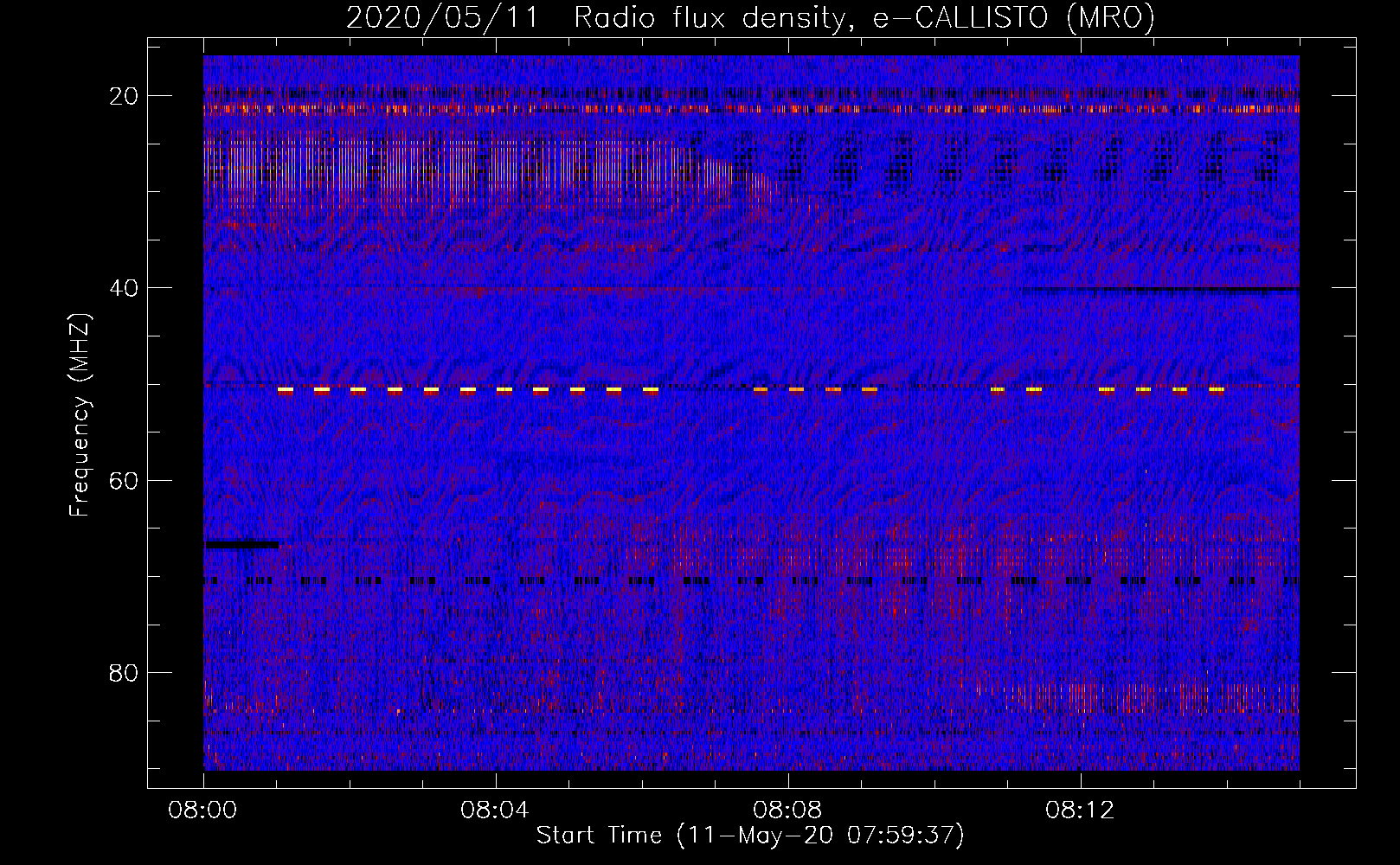
Task: Click the '60' frequency tick label
Action: point(125,480)
